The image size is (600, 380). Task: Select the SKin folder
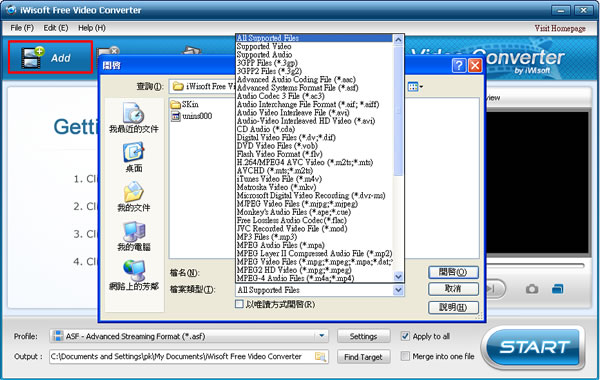[184, 104]
